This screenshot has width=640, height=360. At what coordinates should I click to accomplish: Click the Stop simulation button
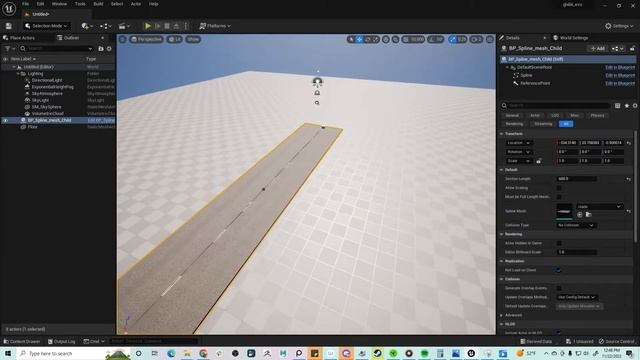(x=167, y=26)
